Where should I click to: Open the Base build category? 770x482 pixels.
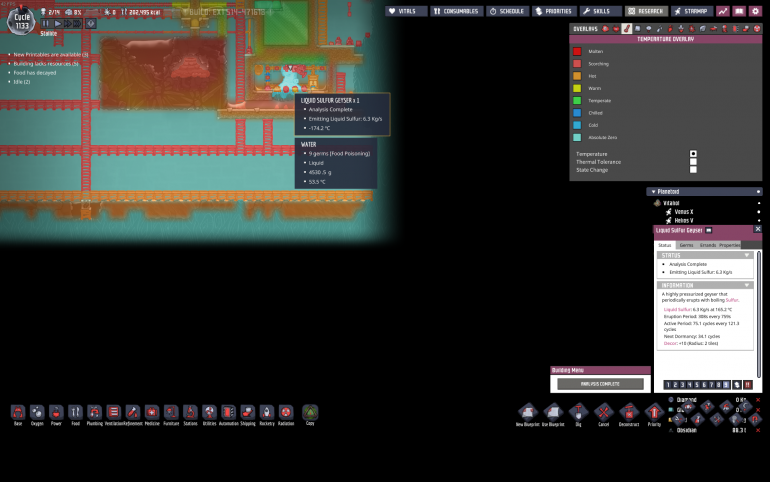click(x=18, y=413)
